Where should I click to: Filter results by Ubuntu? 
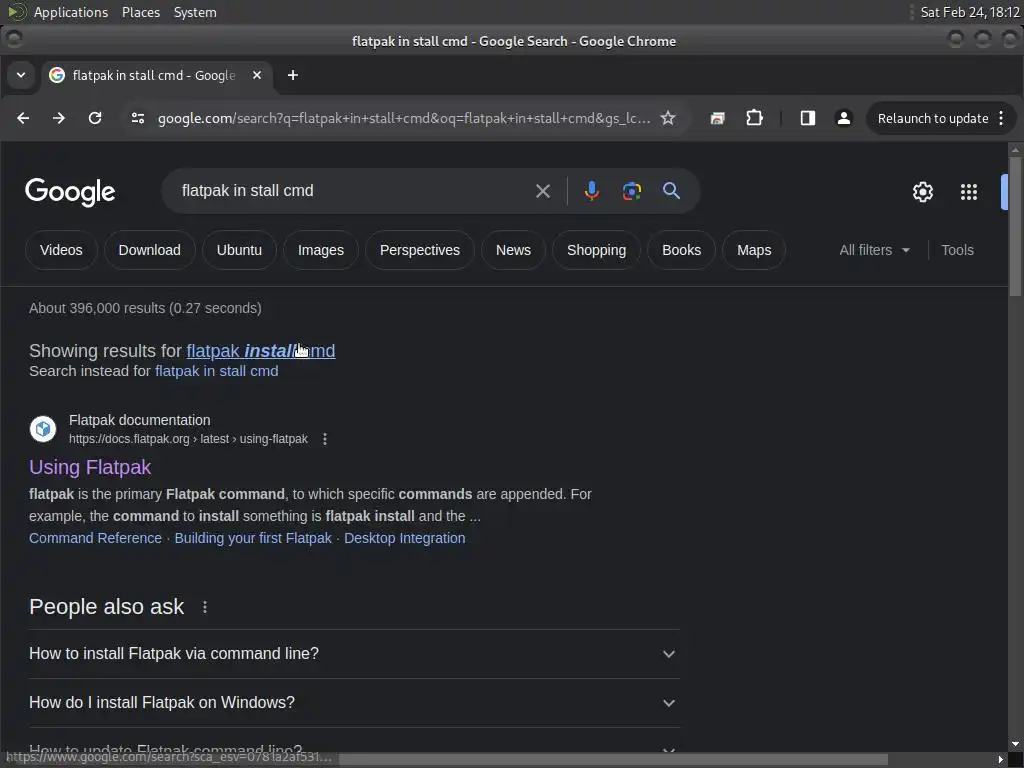pyautogui.click(x=239, y=250)
